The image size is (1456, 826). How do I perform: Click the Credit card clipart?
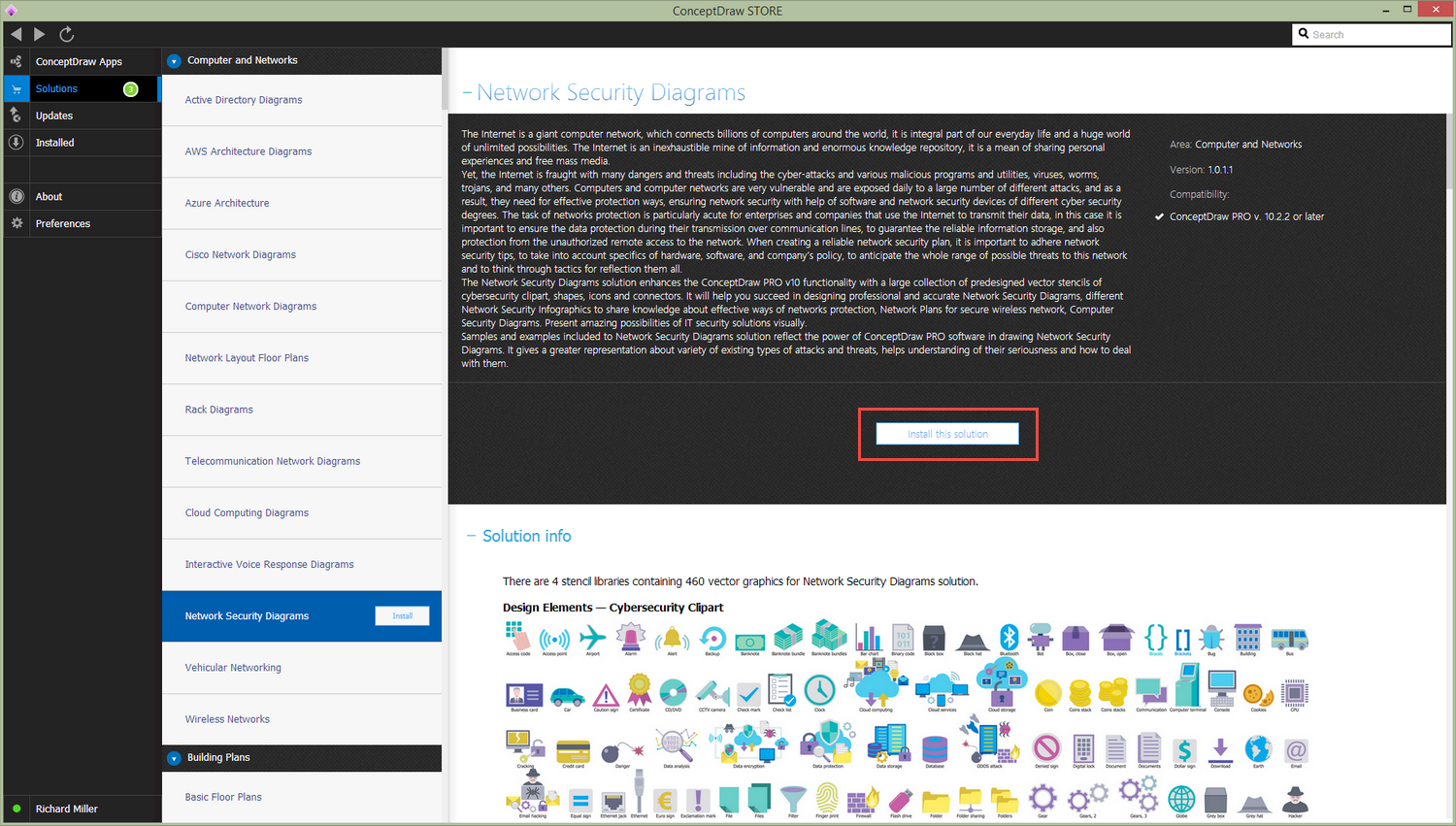click(x=574, y=751)
